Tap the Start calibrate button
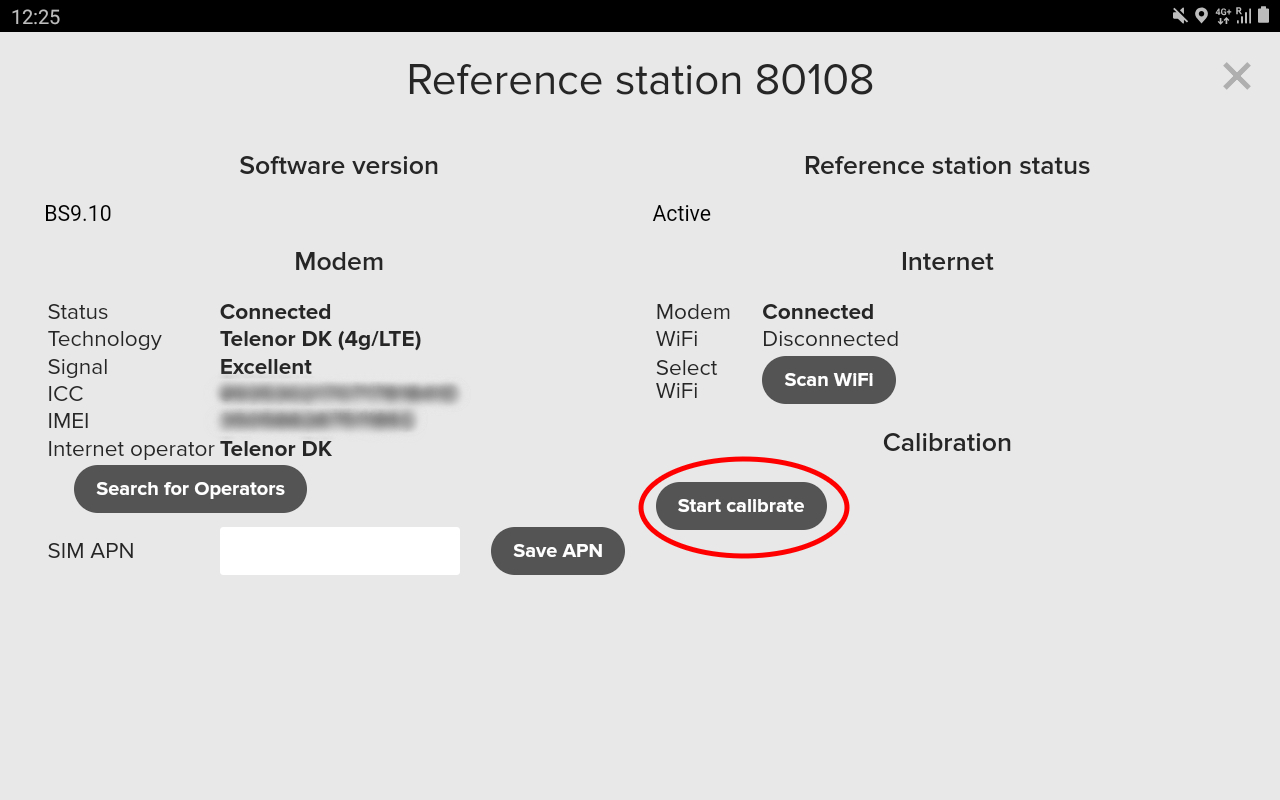Screen dimensions: 1280x800 pyautogui.click(x=741, y=506)
